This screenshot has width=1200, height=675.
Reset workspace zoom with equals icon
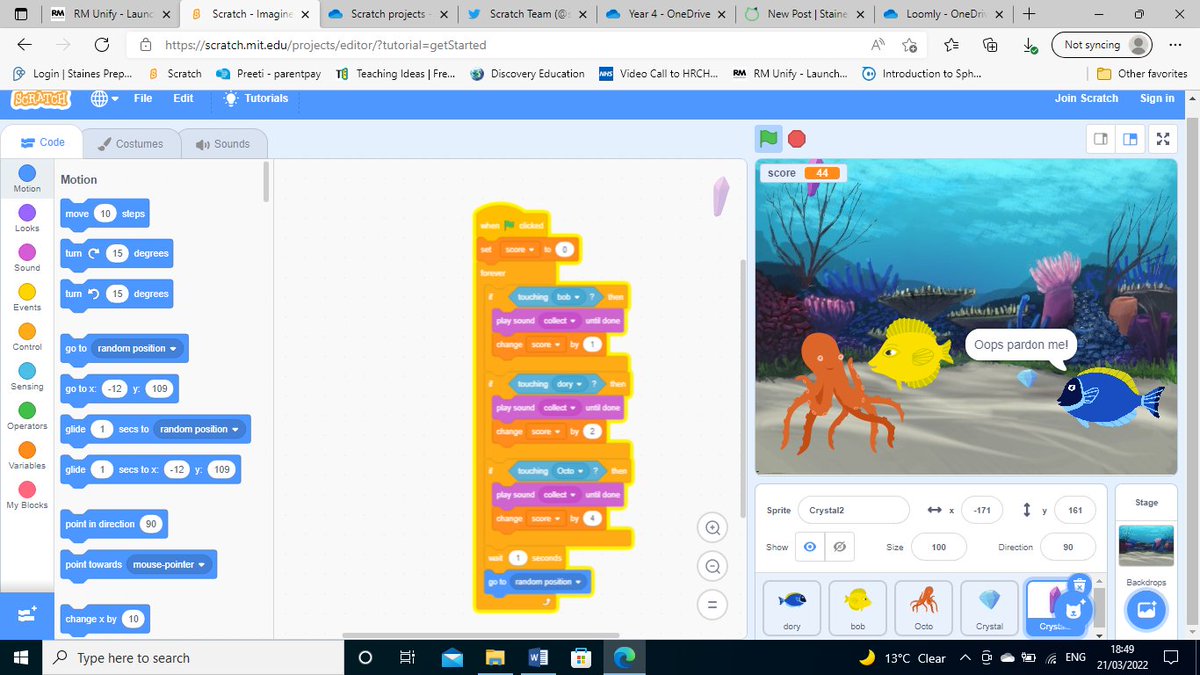pyautogui.click(x=712, y=605)
